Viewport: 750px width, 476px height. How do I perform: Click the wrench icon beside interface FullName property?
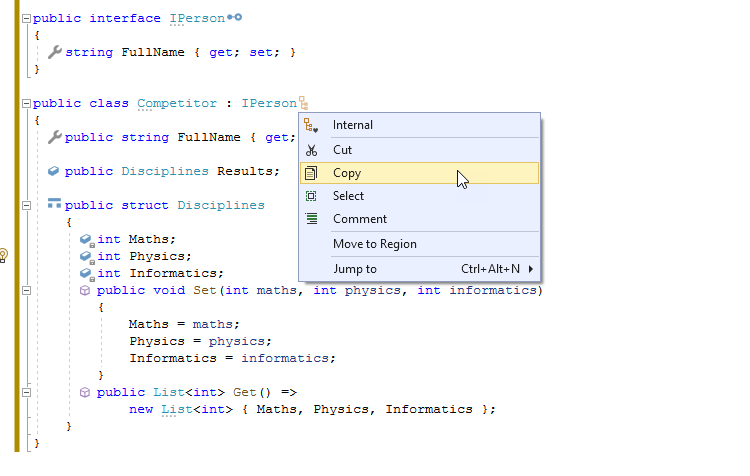55,52
